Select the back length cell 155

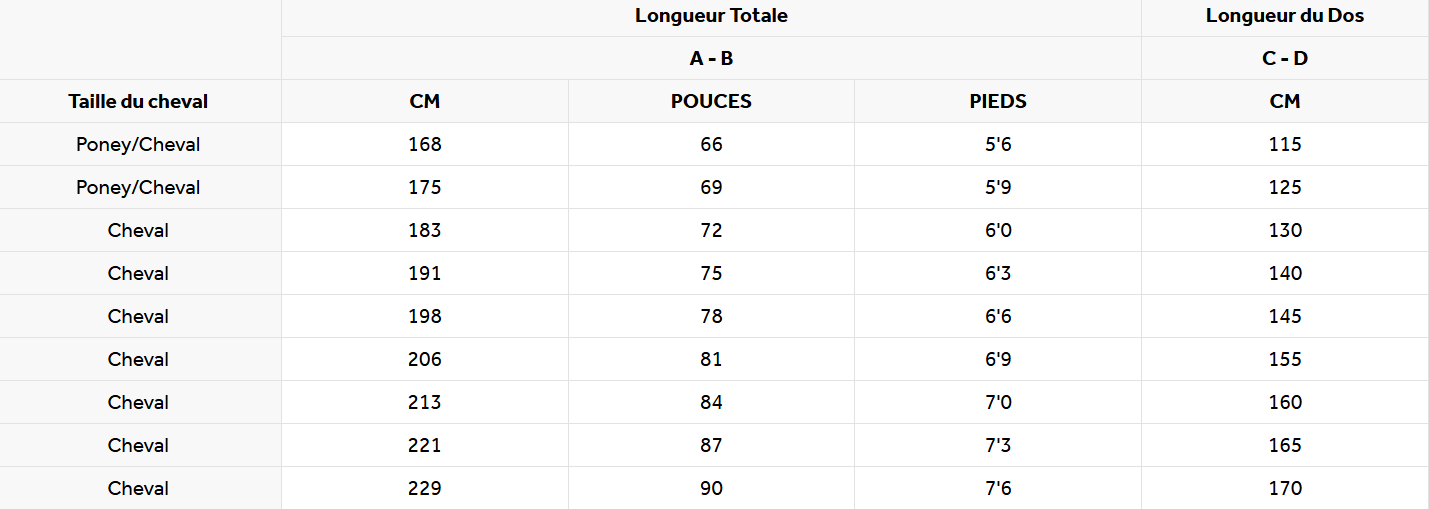click(1285, 359)
